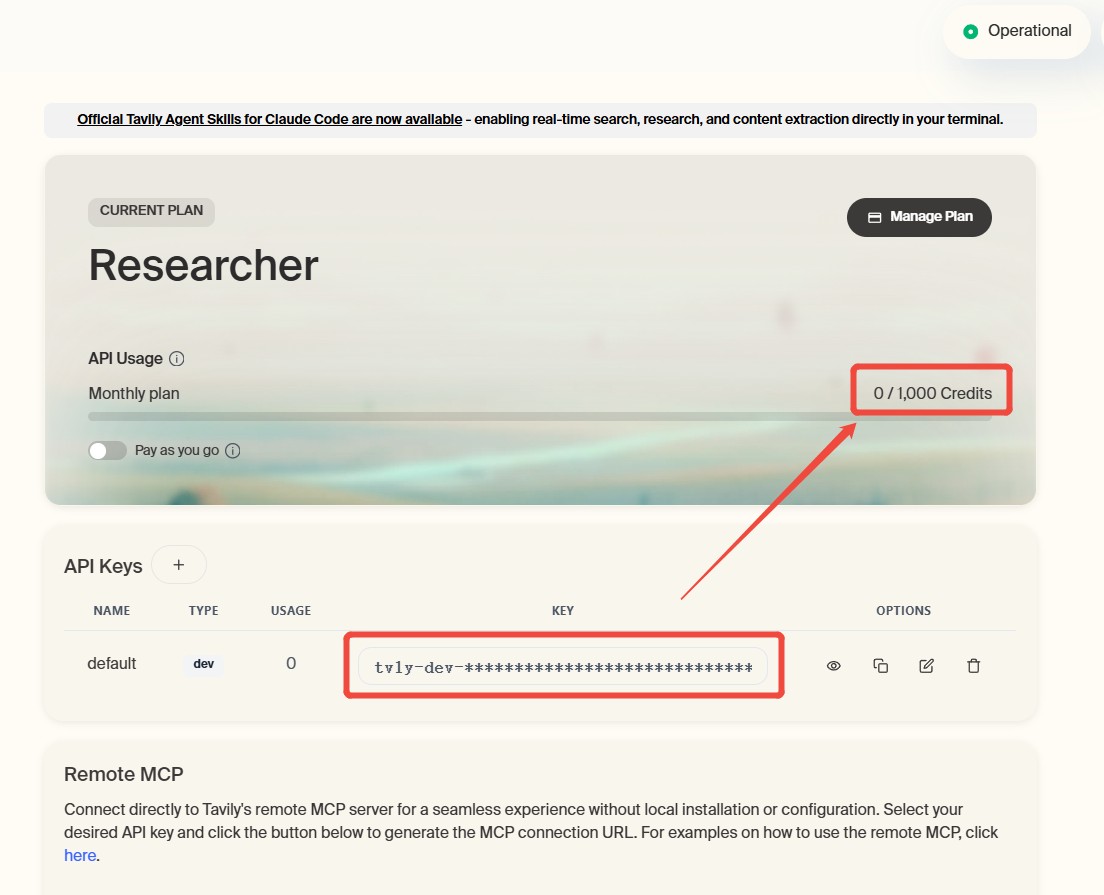
Task: Open the Pay as you go info icon
Action: [x=232, y=451]
